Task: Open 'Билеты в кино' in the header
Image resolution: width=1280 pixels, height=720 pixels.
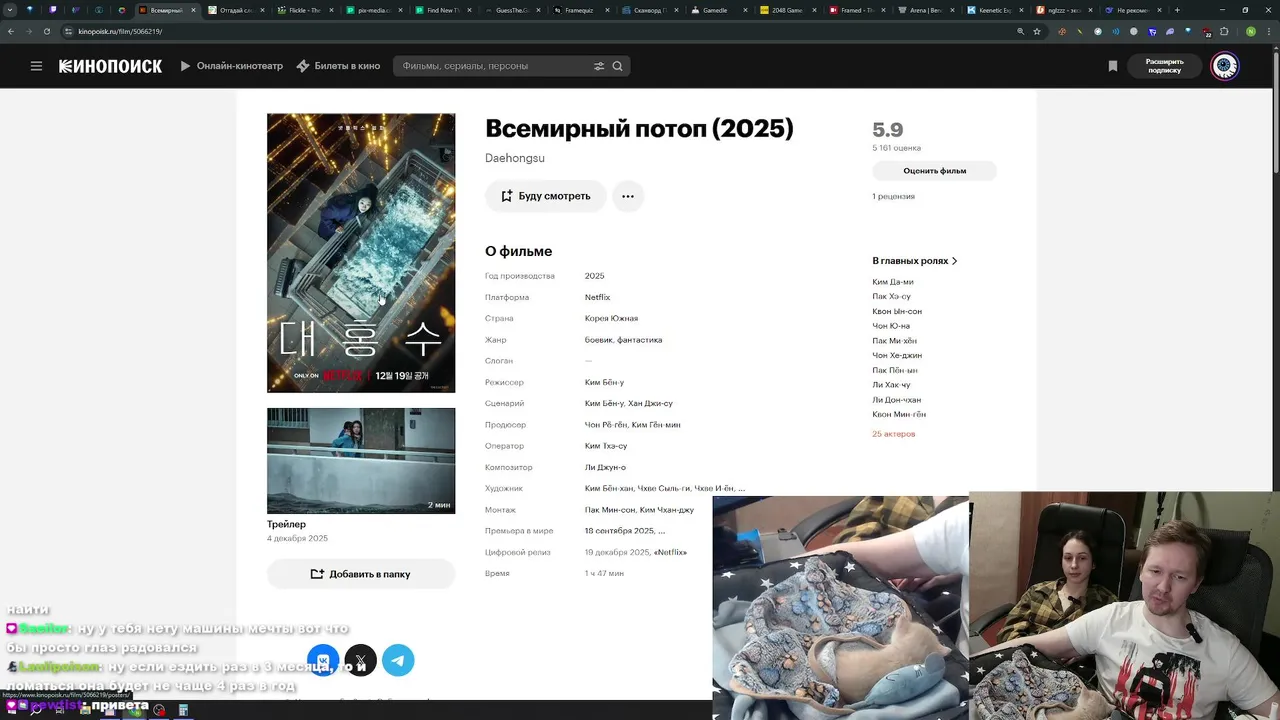Action: [x=338, y=66]
